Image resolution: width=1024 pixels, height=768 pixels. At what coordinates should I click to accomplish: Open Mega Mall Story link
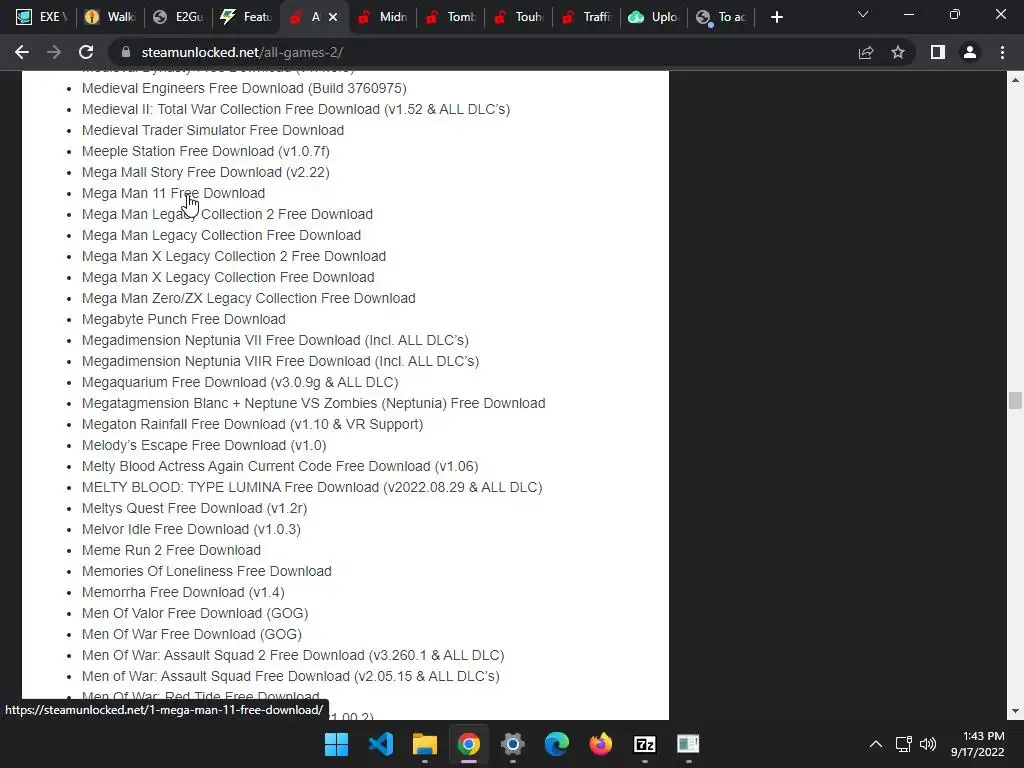tap(206, 172)
